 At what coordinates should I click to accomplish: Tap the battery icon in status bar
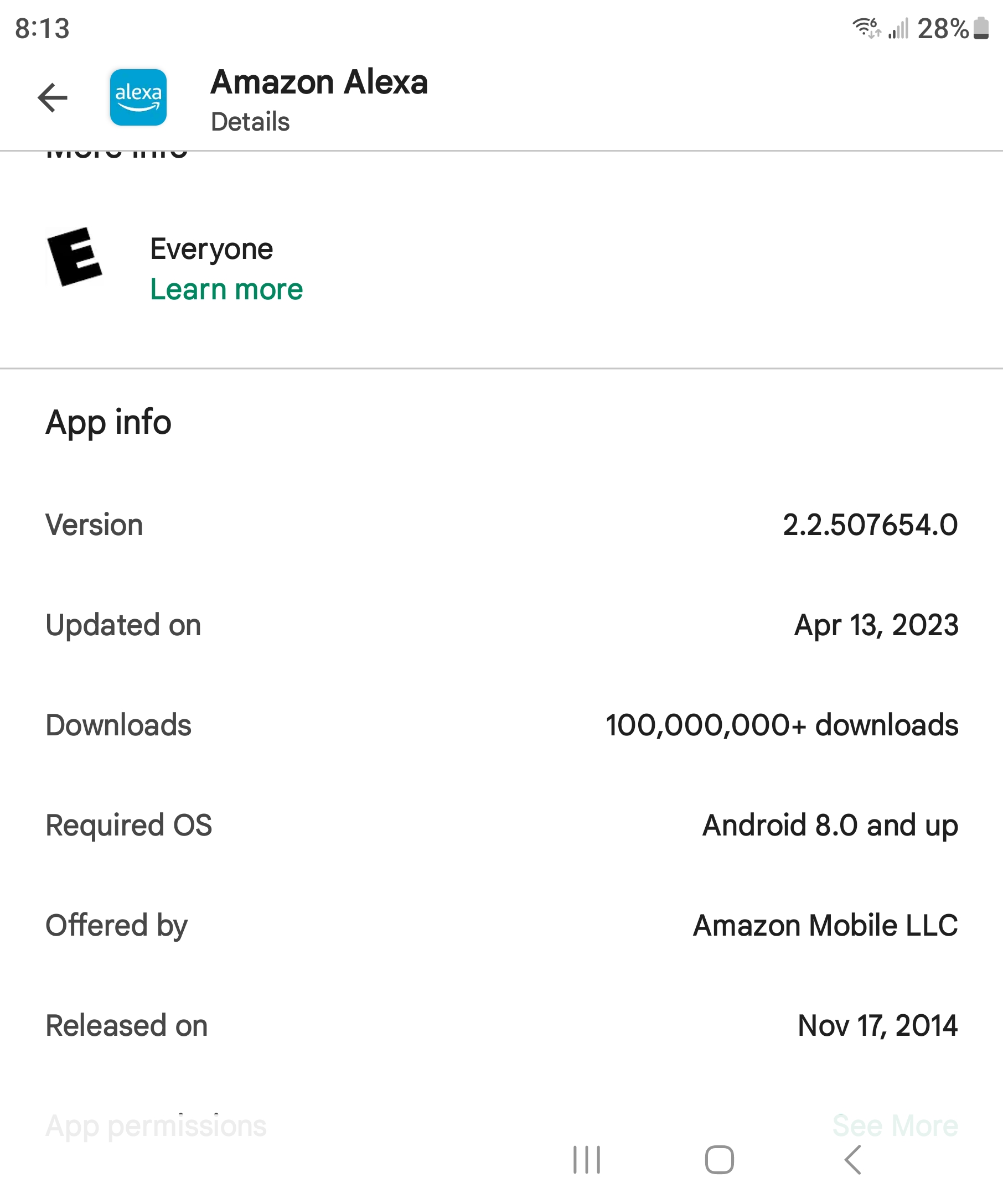click(981, 28)
